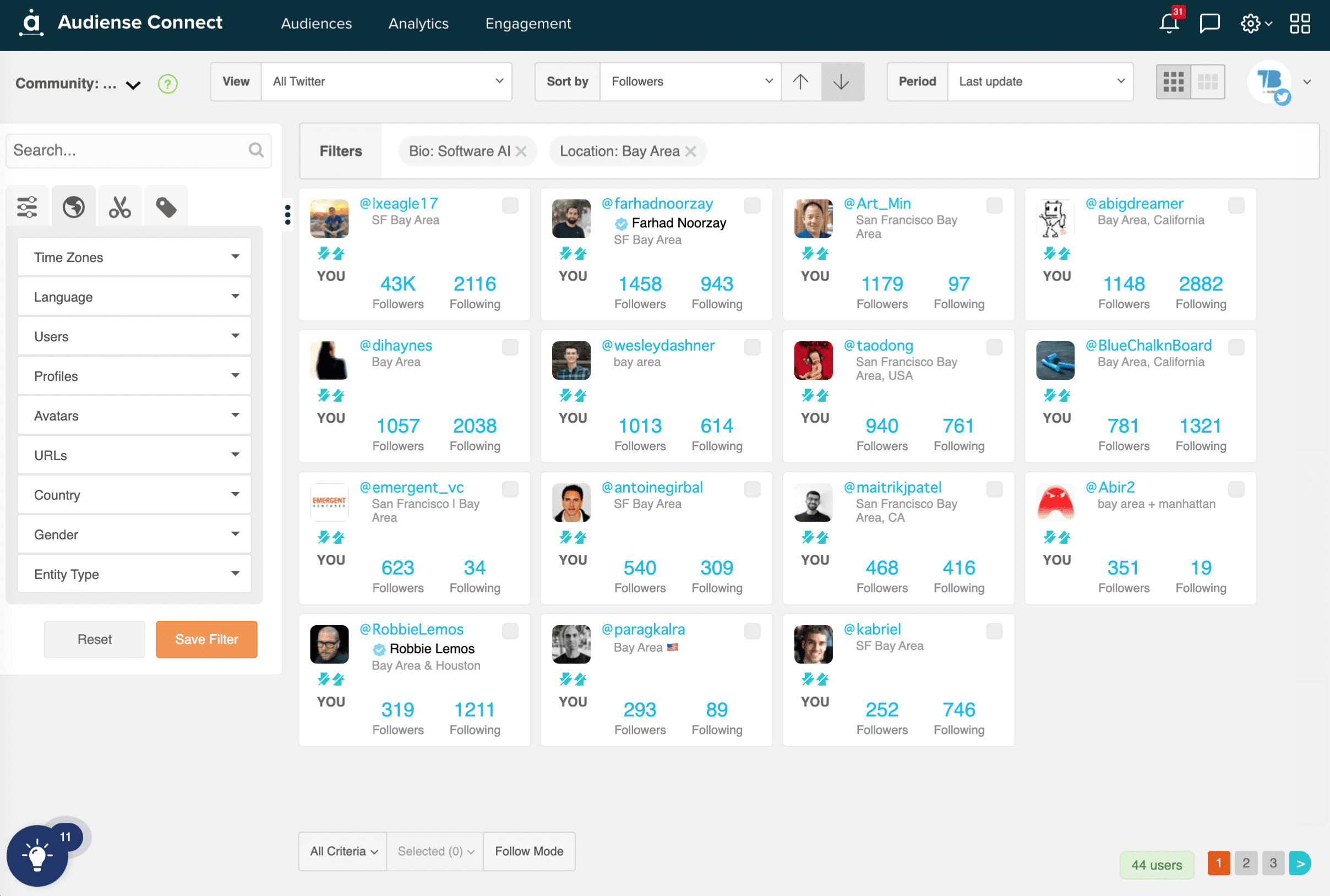Toggle checkbox on @lxeagle17 profile card
The width and height of the screenshot is (1330, 896).
click(511, 205)
